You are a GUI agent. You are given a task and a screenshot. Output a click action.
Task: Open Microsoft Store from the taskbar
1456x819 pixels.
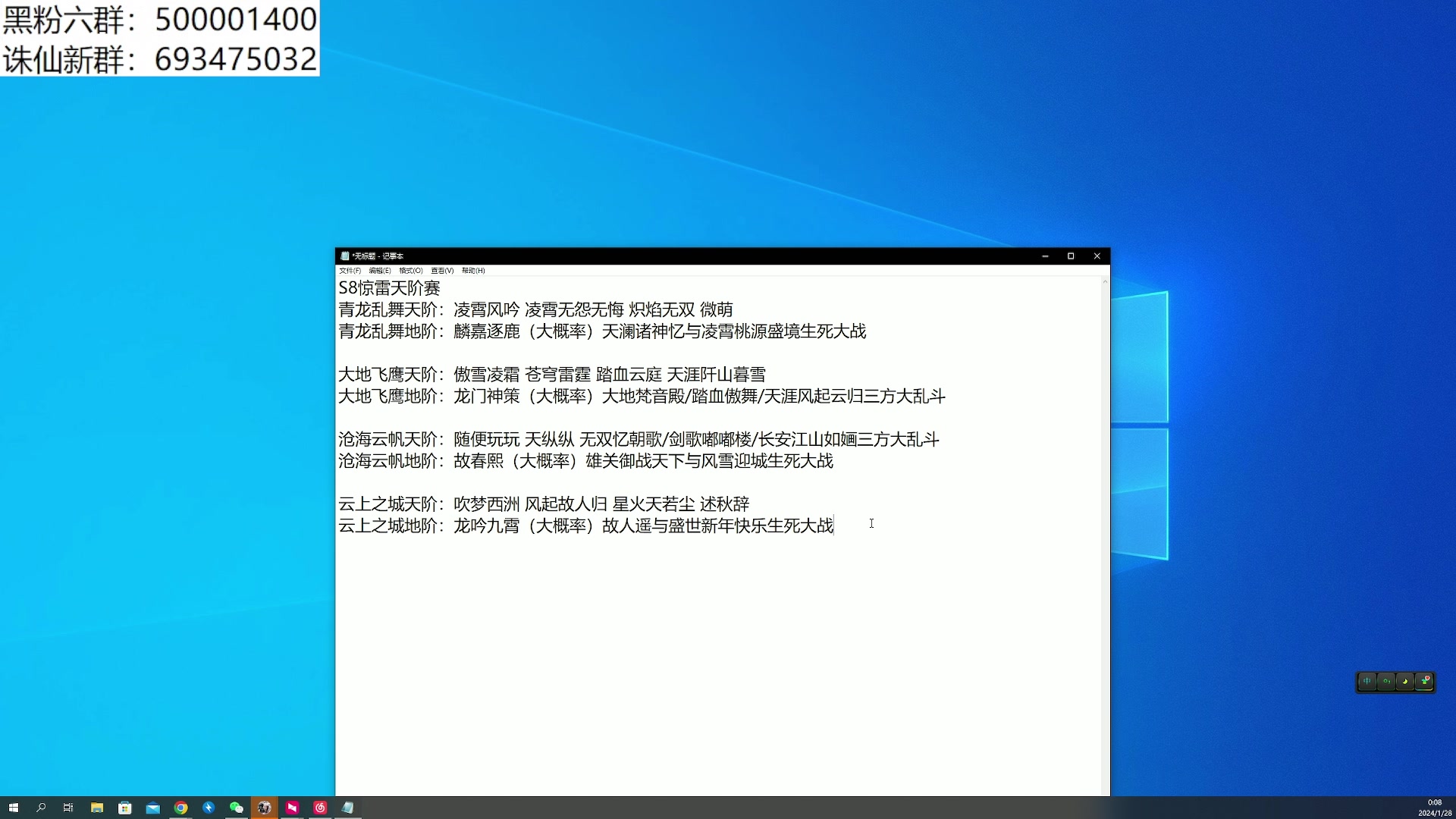[x=124, y=808]
